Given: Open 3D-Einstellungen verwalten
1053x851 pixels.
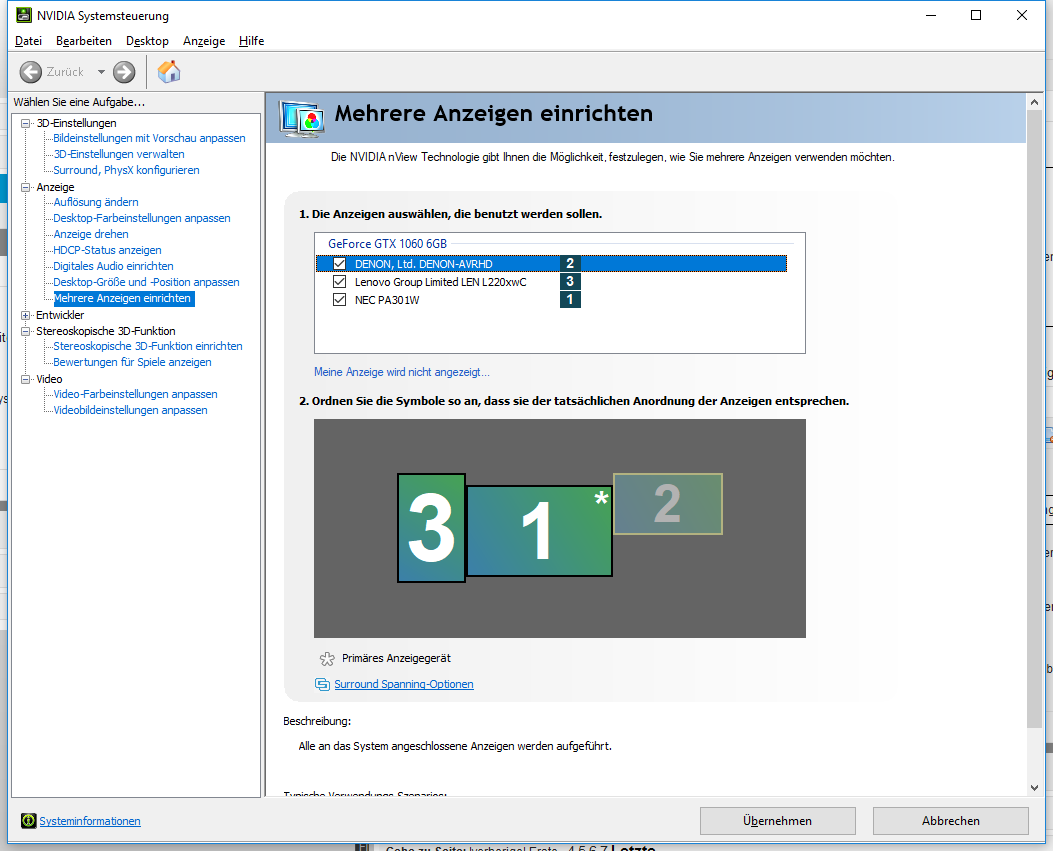Looking at the screenshot, I should (119, 154).
